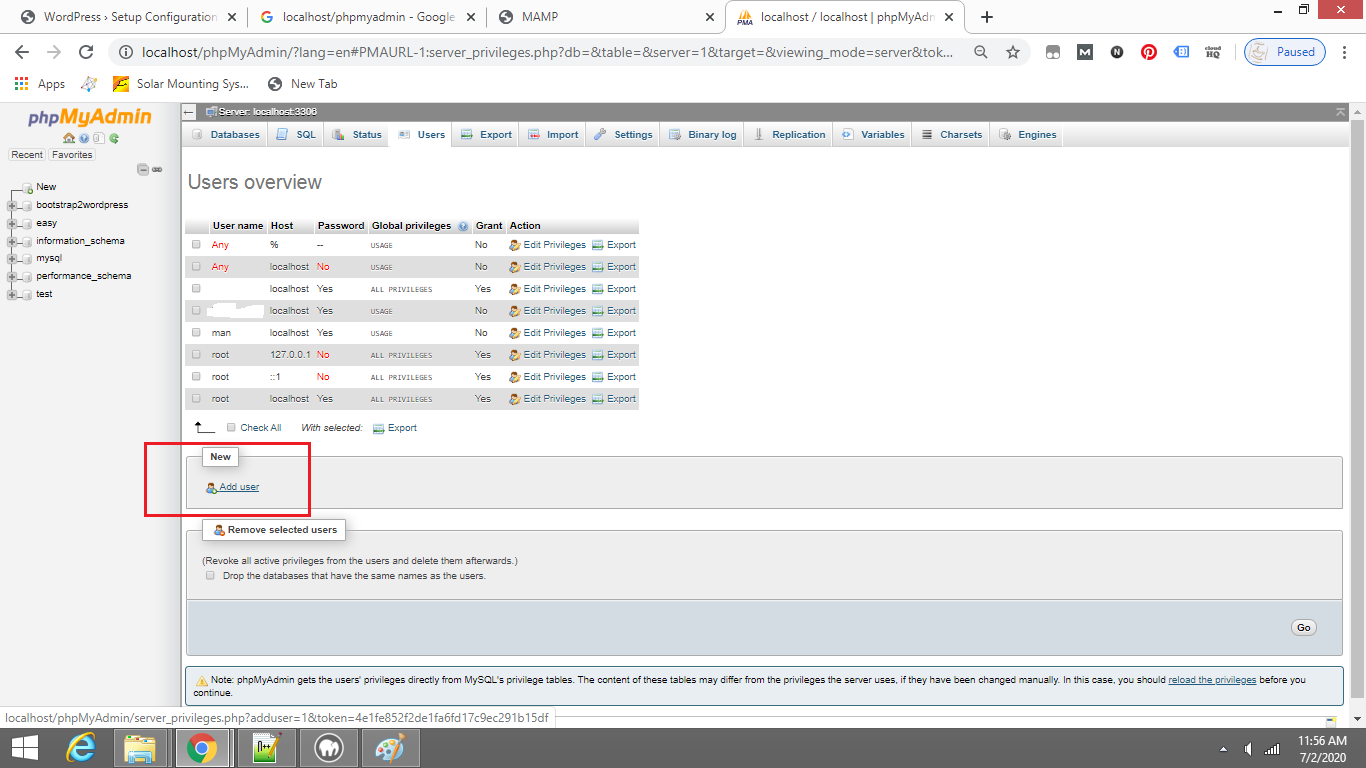Click the Go button
Screen dimensions: 1366x768
click(1303, 628)
